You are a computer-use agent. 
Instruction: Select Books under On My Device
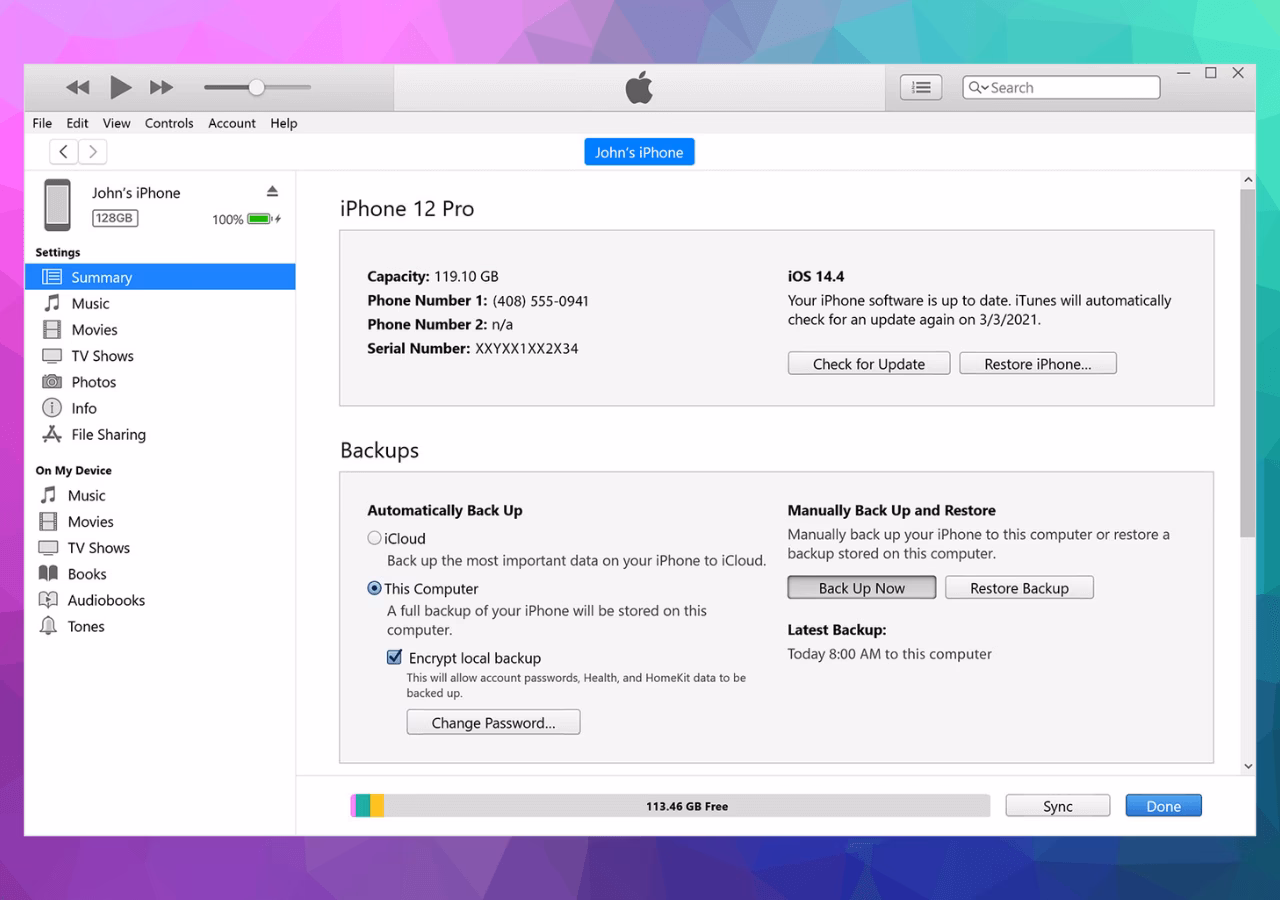[x=88, y=573]
